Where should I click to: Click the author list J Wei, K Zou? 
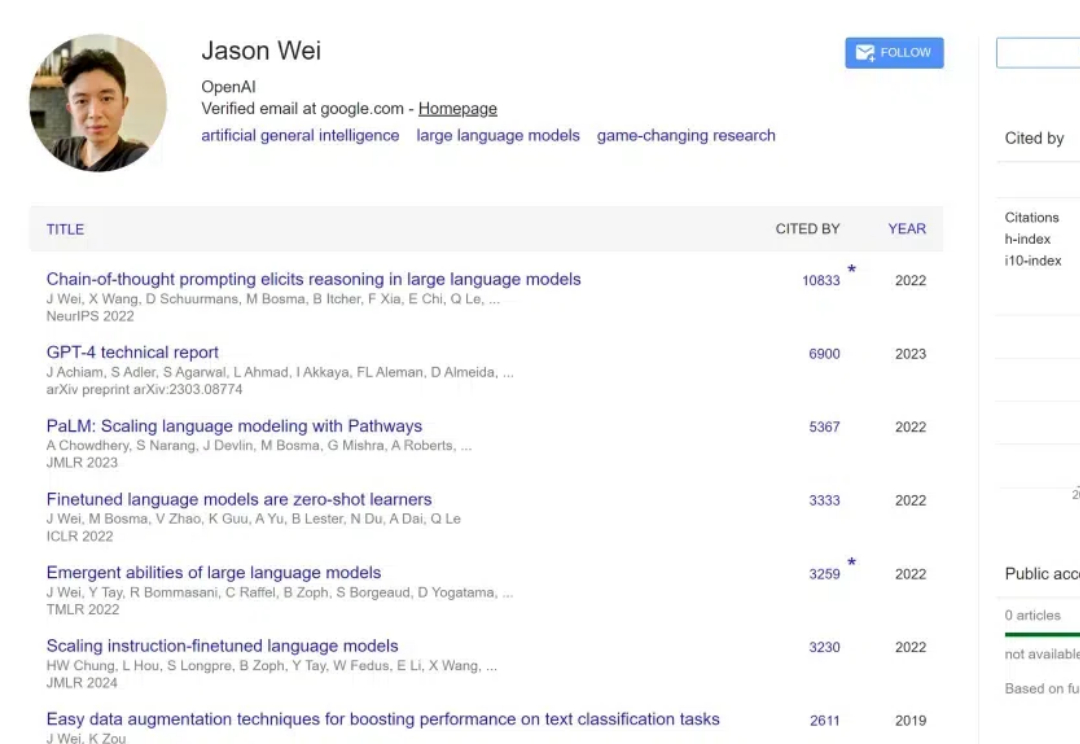pos(86,738)
